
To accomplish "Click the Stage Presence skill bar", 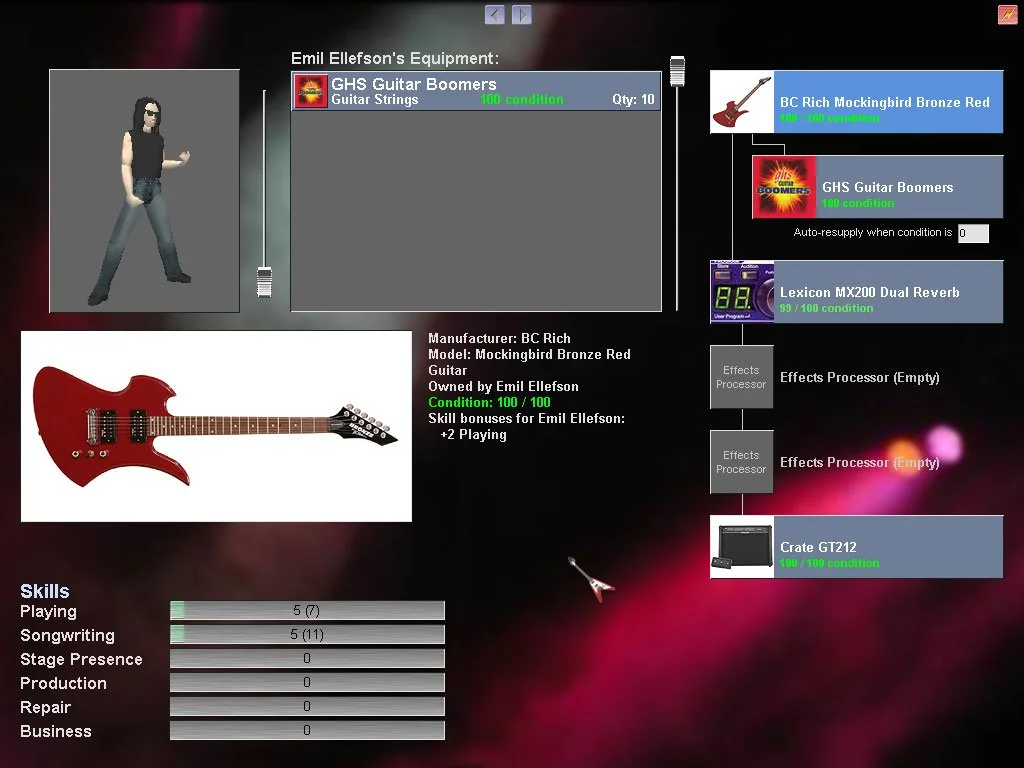I will 307,659.
